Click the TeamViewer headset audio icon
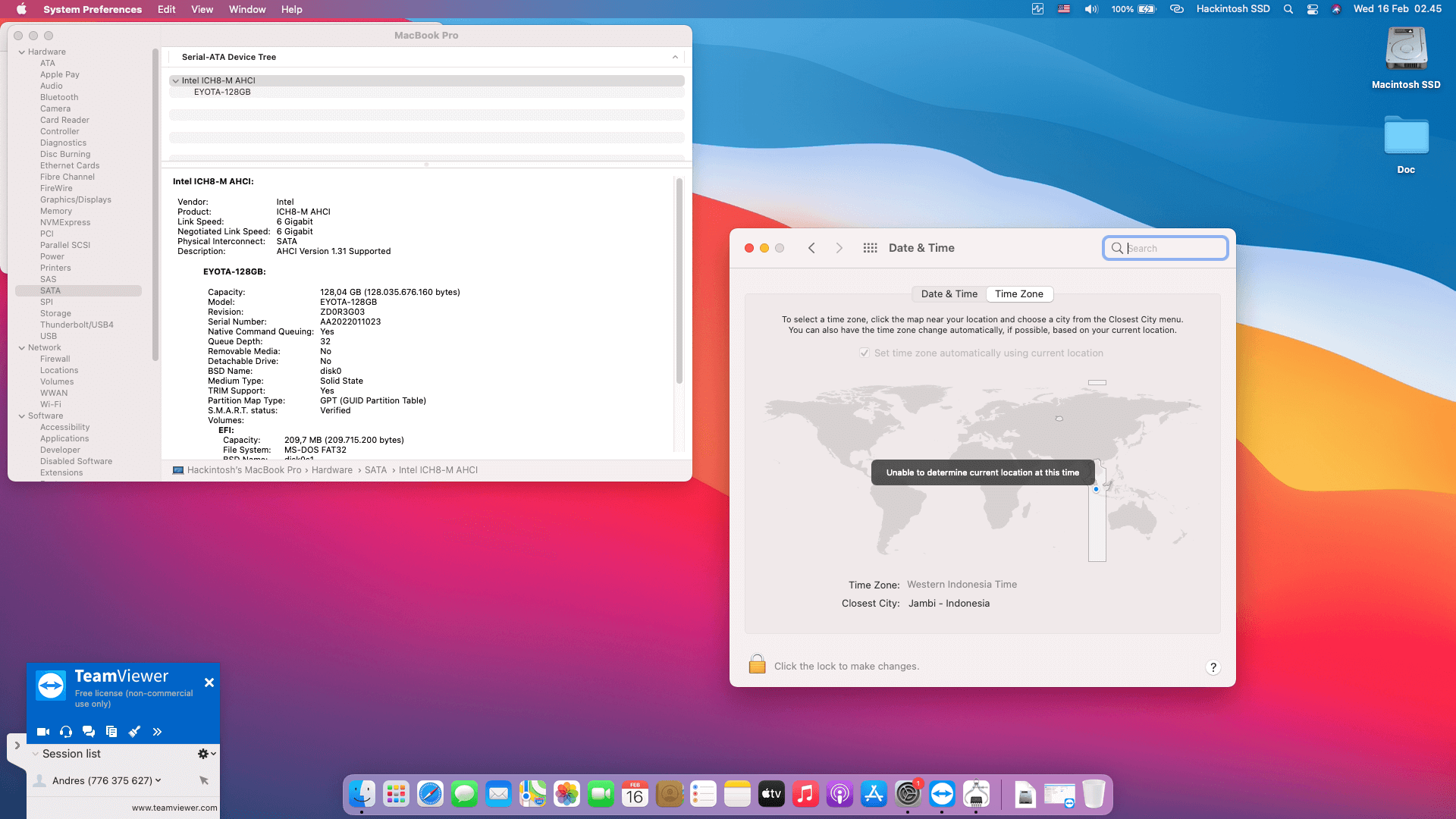Screen dimensions: 1456x819 point(66,732)
